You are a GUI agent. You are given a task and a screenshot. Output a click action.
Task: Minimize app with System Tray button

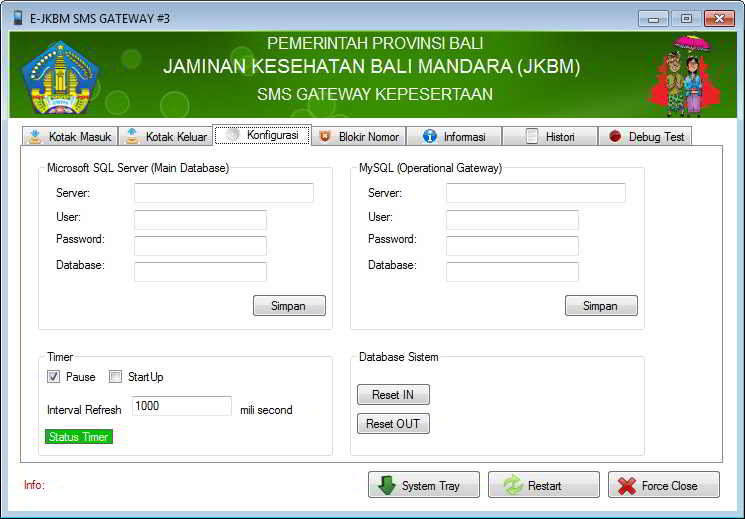(424, 486)
